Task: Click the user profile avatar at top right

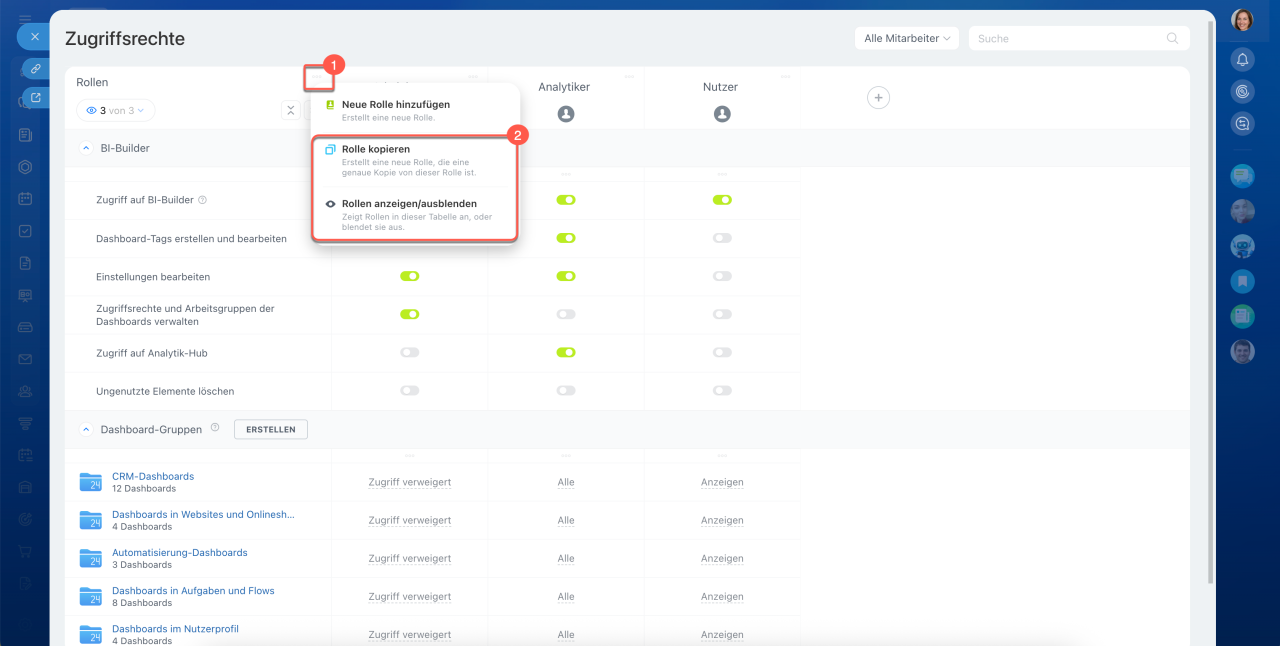Action: click(x=1242, y=20)
